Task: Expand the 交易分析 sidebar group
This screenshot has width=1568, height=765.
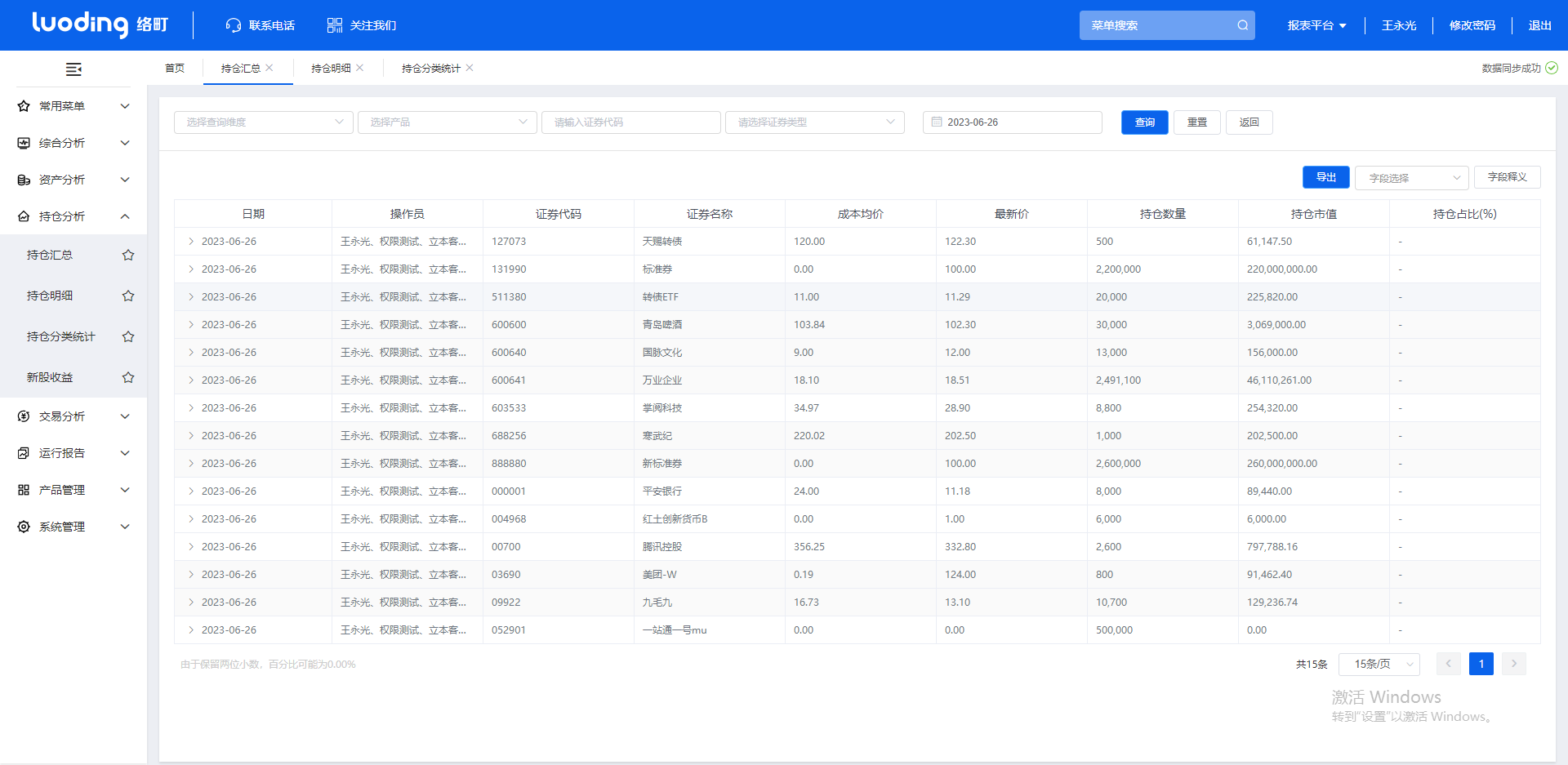Action: tap(125, 416)
